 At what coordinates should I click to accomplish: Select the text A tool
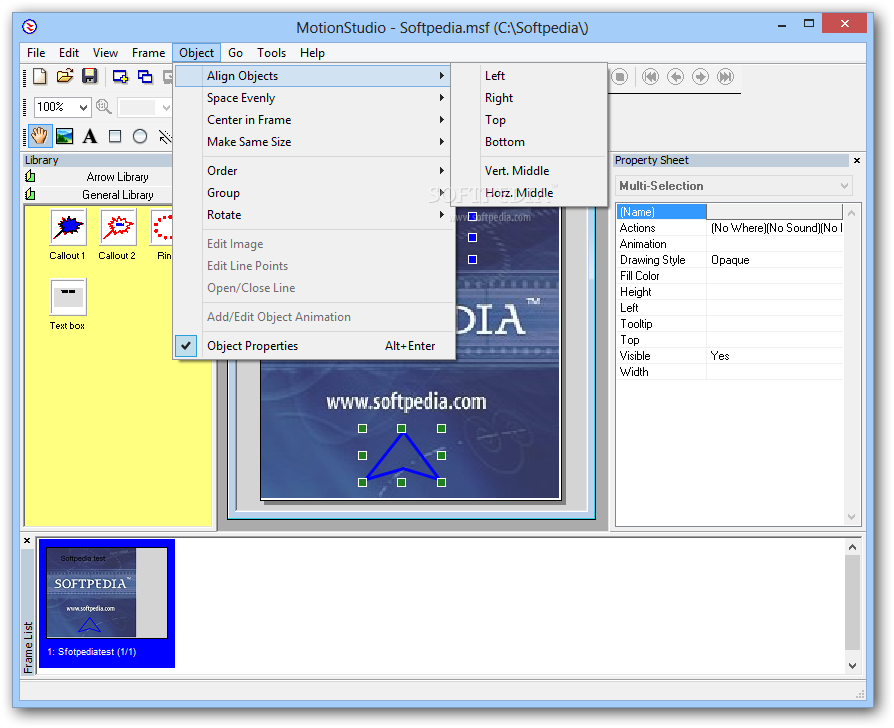(x=90, y=136)
